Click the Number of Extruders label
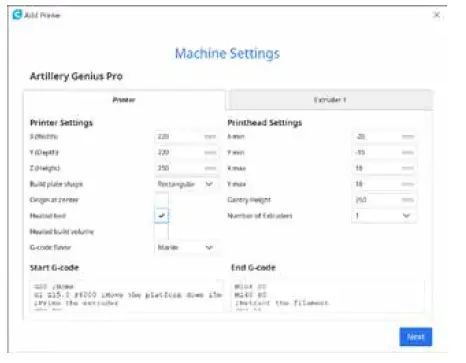Image resolution: width=466 pixels, height=363 pixels. click(x=260, y=216)
